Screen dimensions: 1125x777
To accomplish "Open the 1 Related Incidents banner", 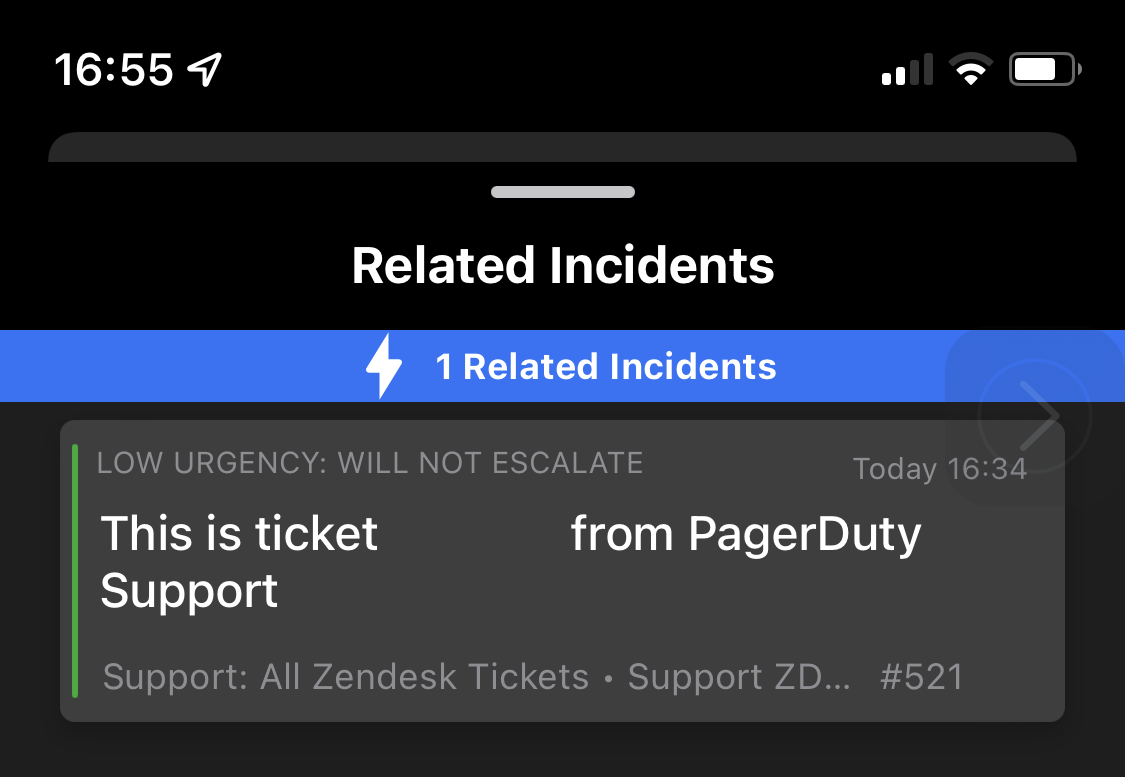I will click(562, 366).
